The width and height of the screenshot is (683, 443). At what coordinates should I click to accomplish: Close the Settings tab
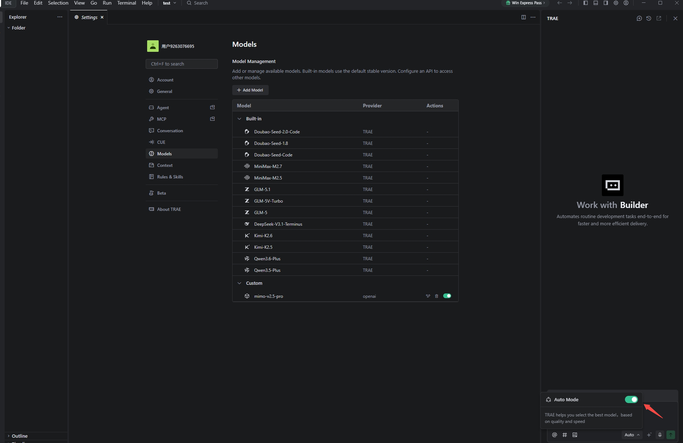coord(102,17)
